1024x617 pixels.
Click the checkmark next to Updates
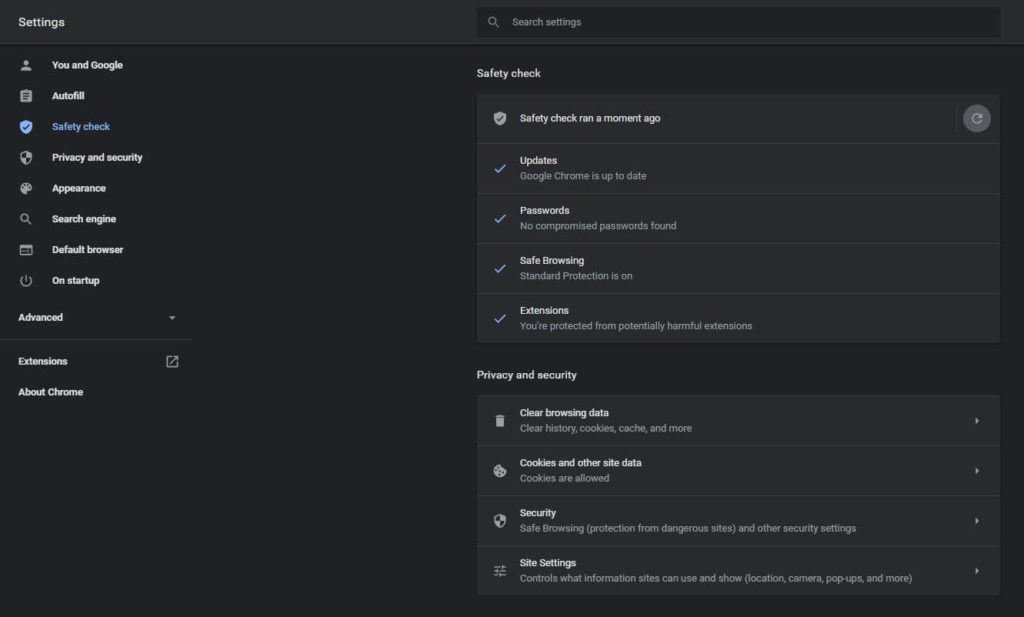pyautogui.click(x=500, y=168)
